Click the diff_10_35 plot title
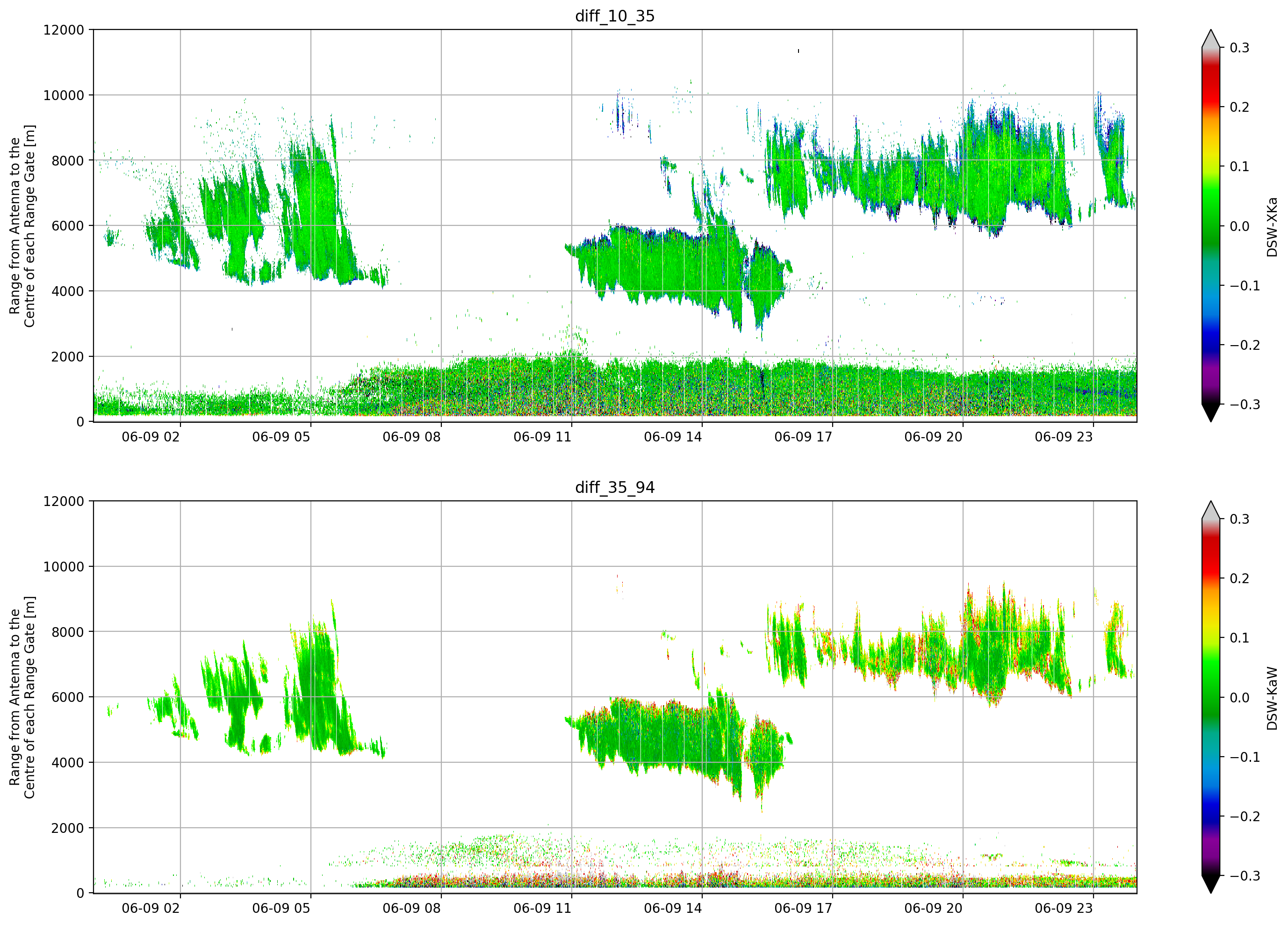This screenshot has width=1288, height=925. [x=614, y=16]
